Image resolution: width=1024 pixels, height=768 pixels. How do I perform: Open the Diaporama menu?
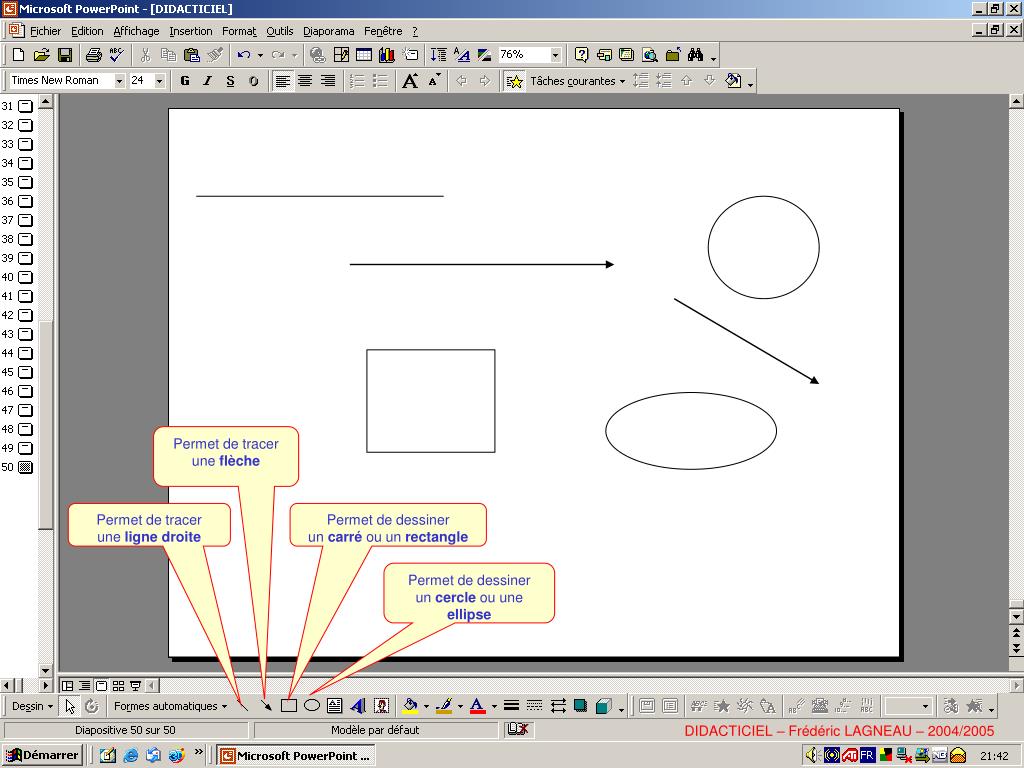(328, 31)
